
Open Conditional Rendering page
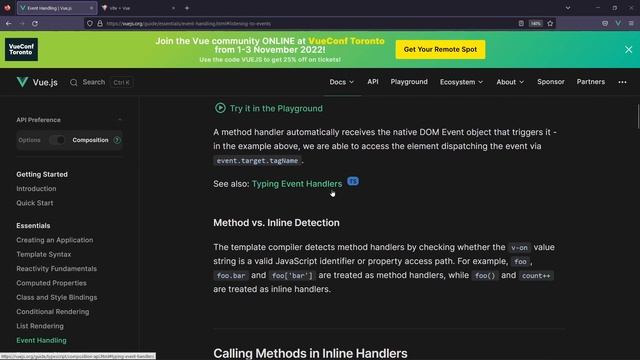[53, 311]
